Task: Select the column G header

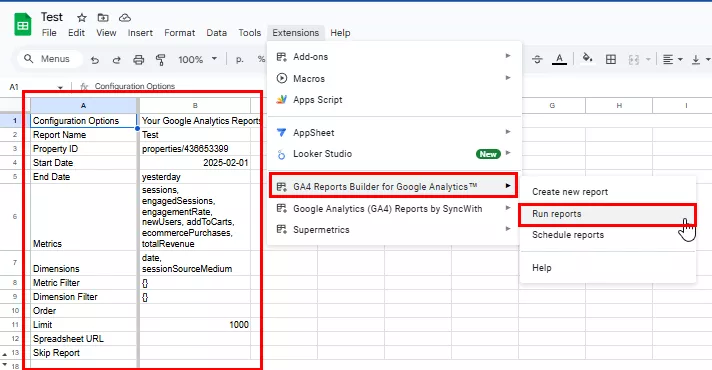Action: click(552, 105)
